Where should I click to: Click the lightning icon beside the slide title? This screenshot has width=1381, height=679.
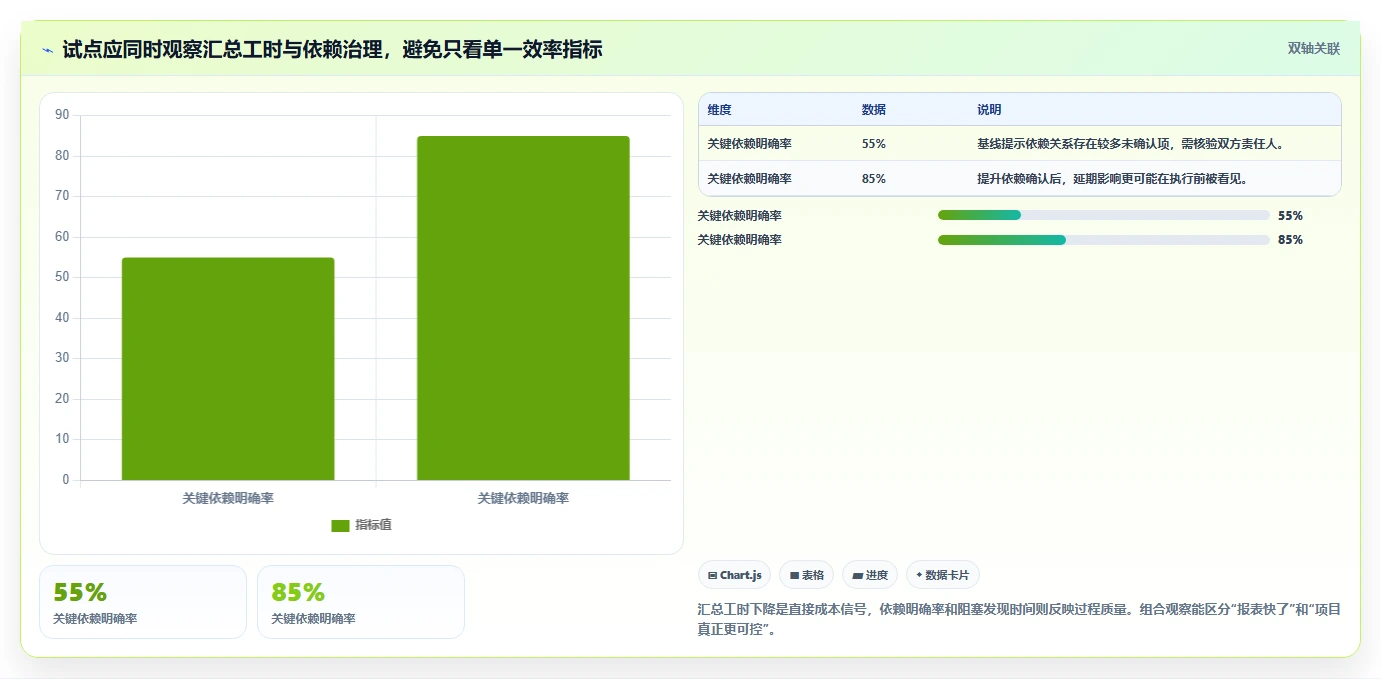coord(47,50)
